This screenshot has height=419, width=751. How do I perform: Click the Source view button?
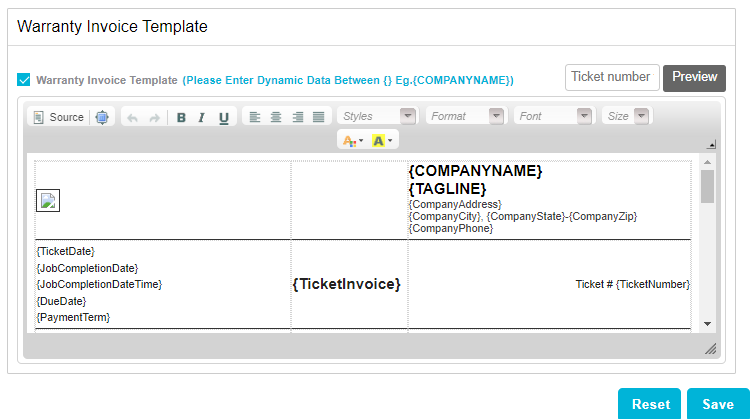click(58, 117)
